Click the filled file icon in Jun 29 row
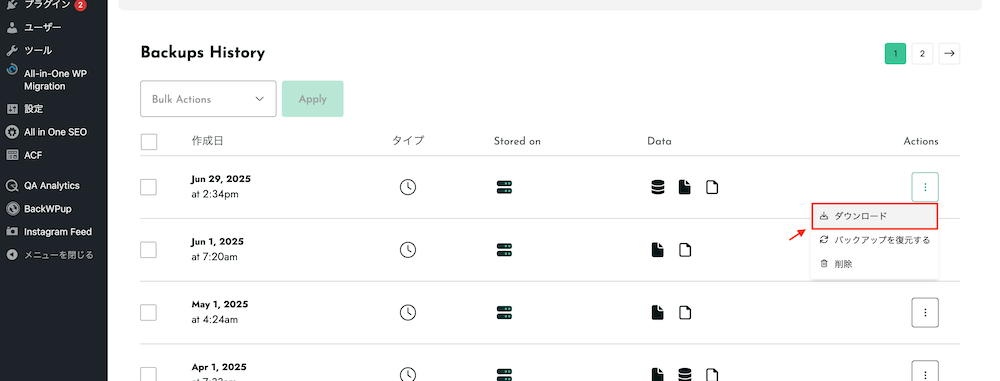This screenshot has height=381, width=1000. pyautogui.click(x=684, y=187)
